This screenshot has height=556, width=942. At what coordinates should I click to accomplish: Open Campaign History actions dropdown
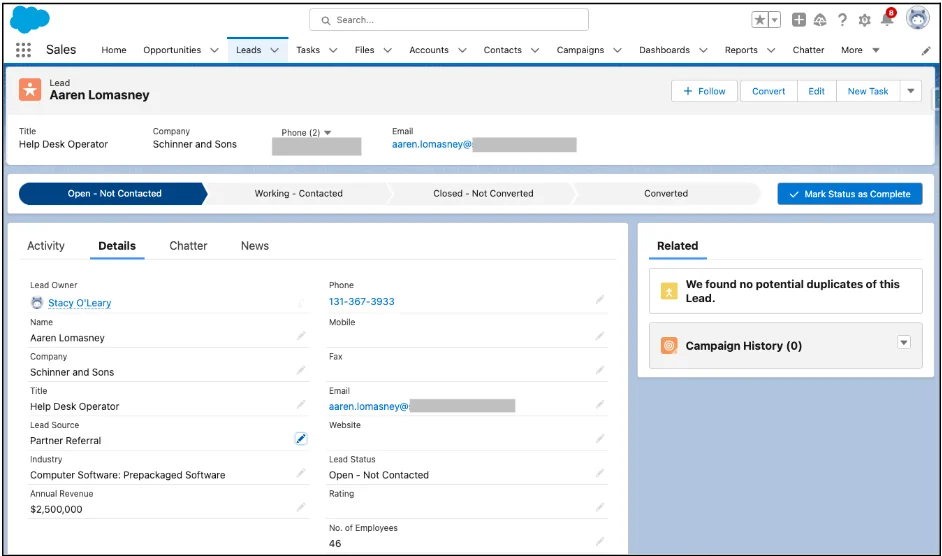[x=904, y=343]
